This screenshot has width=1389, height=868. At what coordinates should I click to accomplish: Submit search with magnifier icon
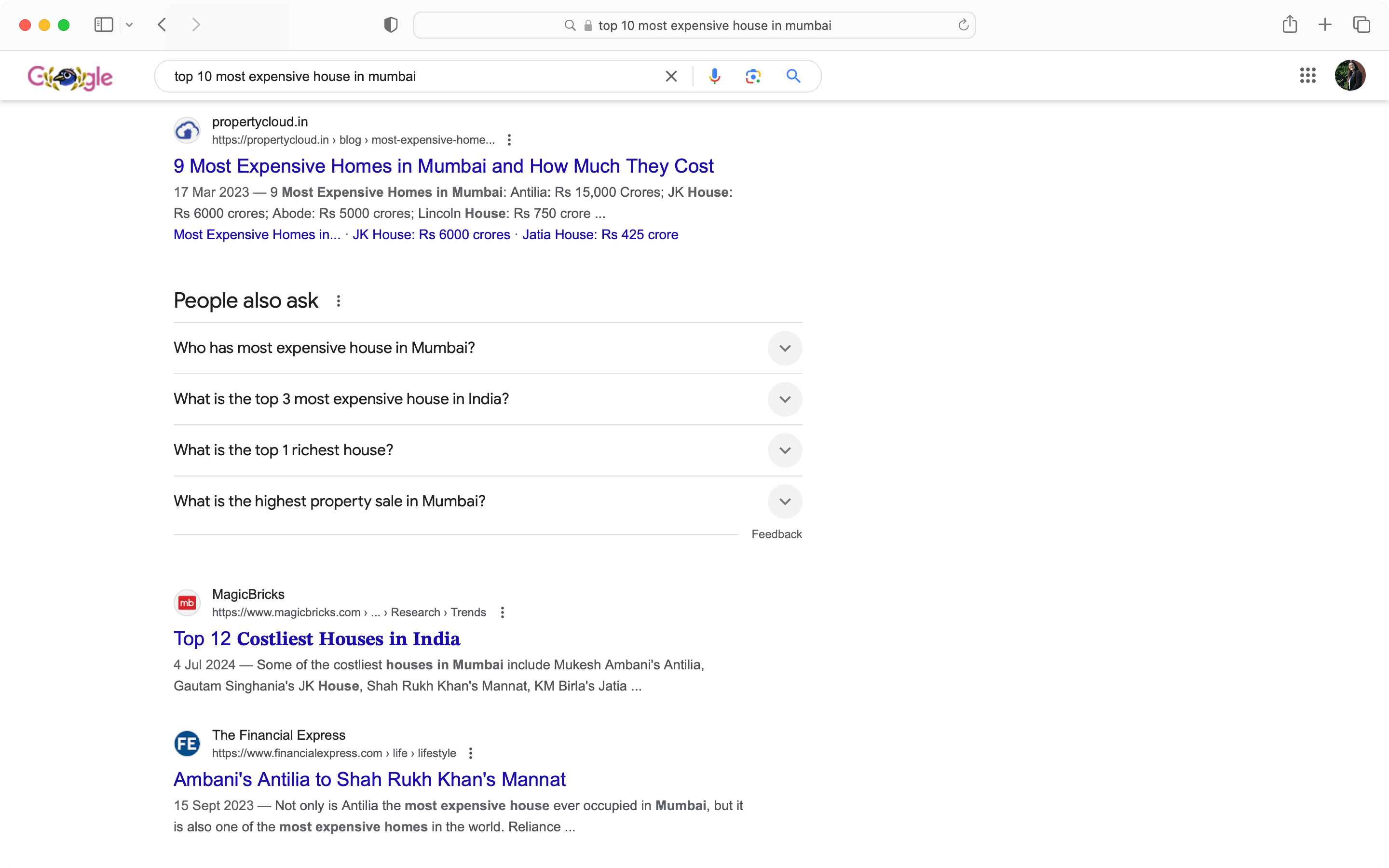point(793,76)
